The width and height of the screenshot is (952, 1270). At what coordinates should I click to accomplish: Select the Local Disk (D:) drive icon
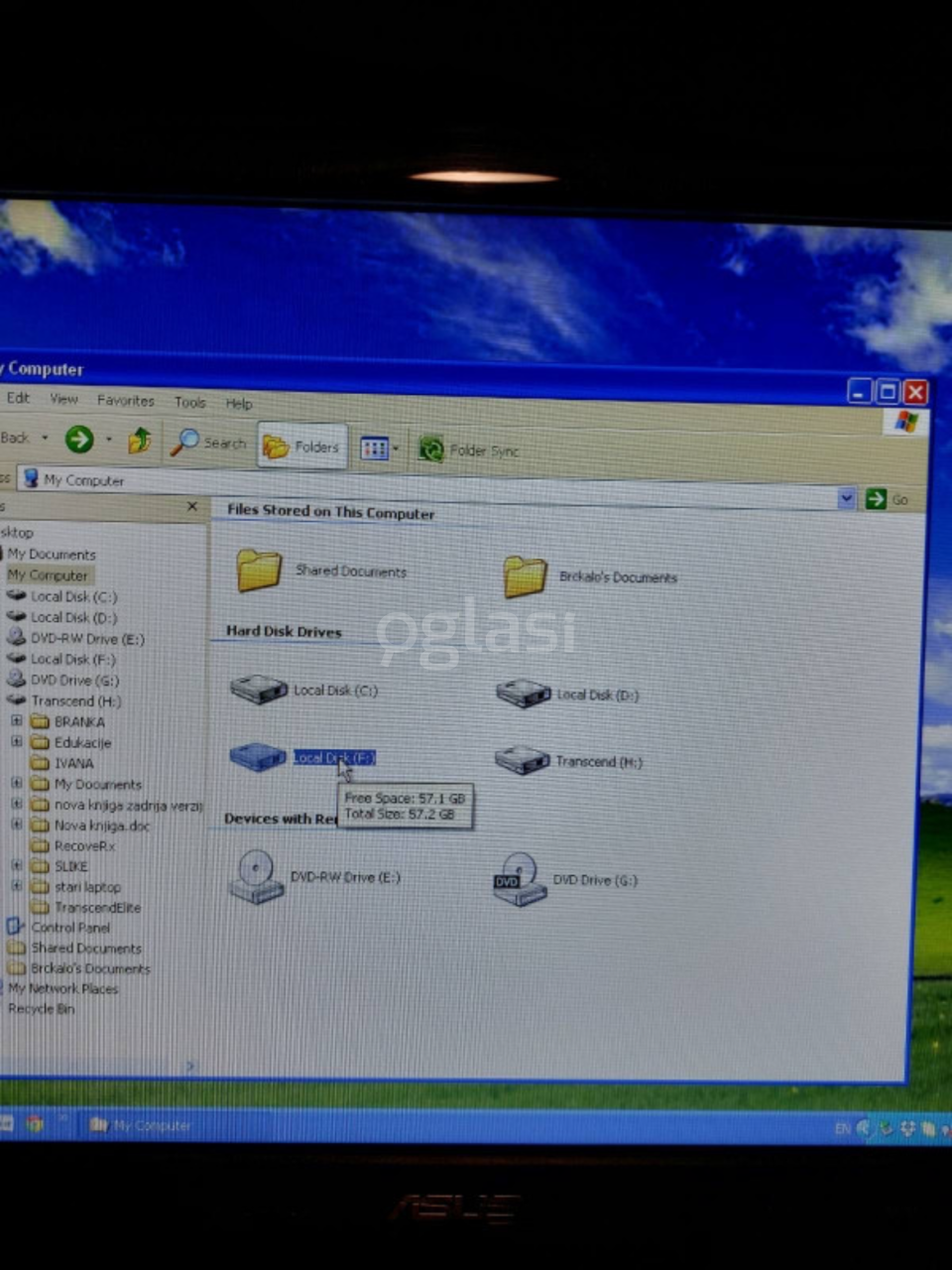tap(523, 693)
